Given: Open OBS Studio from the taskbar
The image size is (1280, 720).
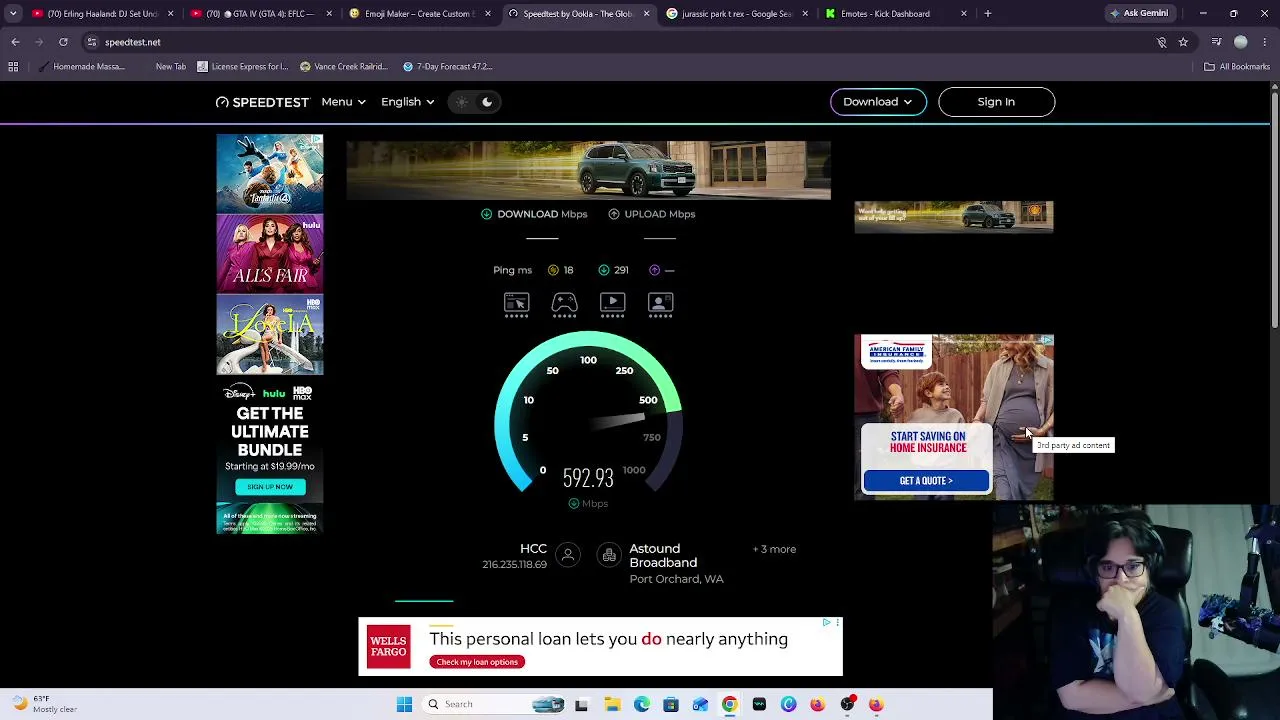Looking at the screenshot, I should point(847,705).
